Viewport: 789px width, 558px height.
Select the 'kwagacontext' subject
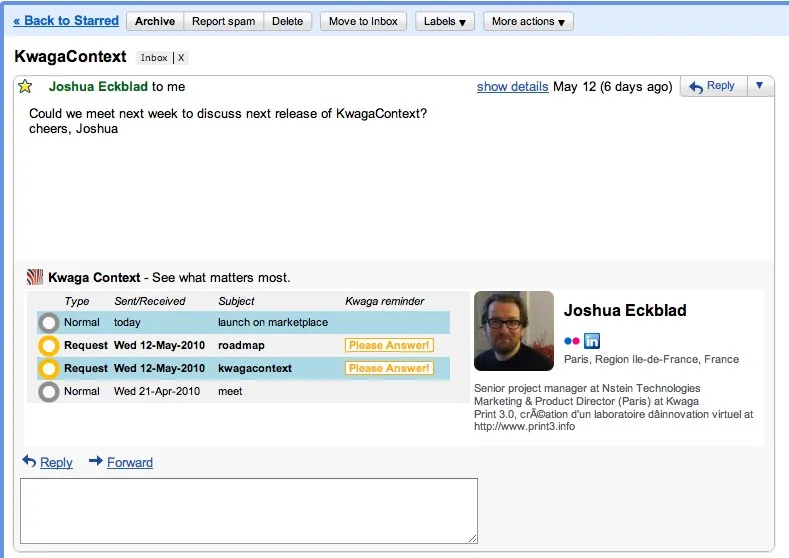(255, 368)
